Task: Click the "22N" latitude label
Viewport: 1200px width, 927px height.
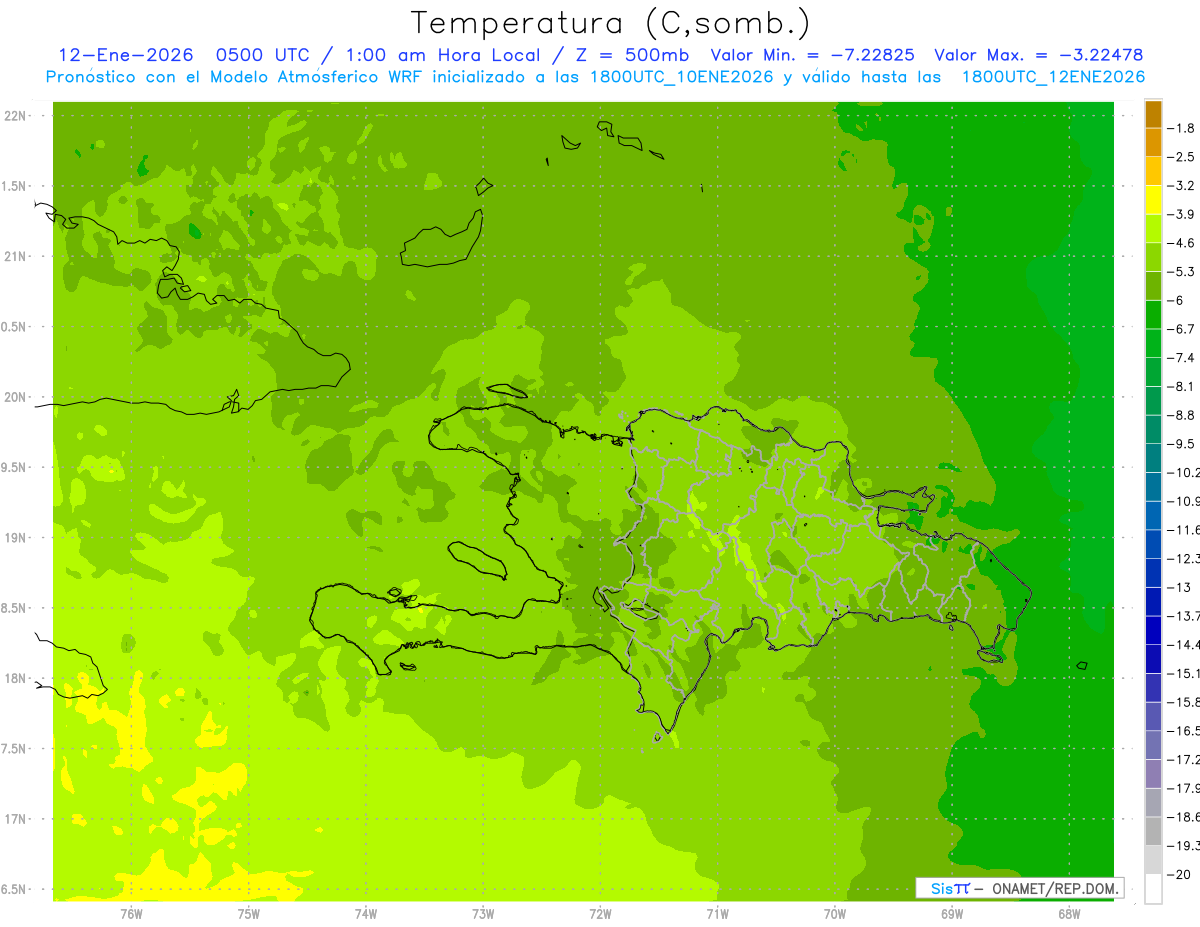Action: pyautogui.click(x=14, y=116)
